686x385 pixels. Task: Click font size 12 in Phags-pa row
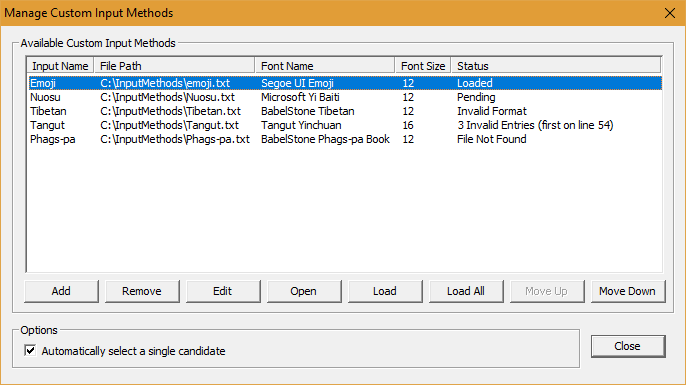[x=408, y=139]
